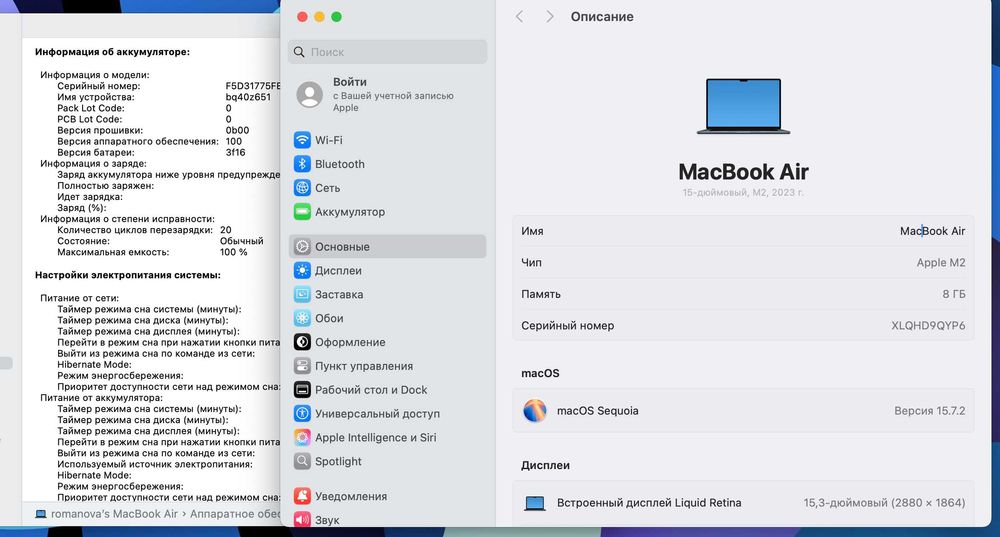Click the macOS Sequoia name text
The image size is (1000, 537).
click(x=598, y=411)
